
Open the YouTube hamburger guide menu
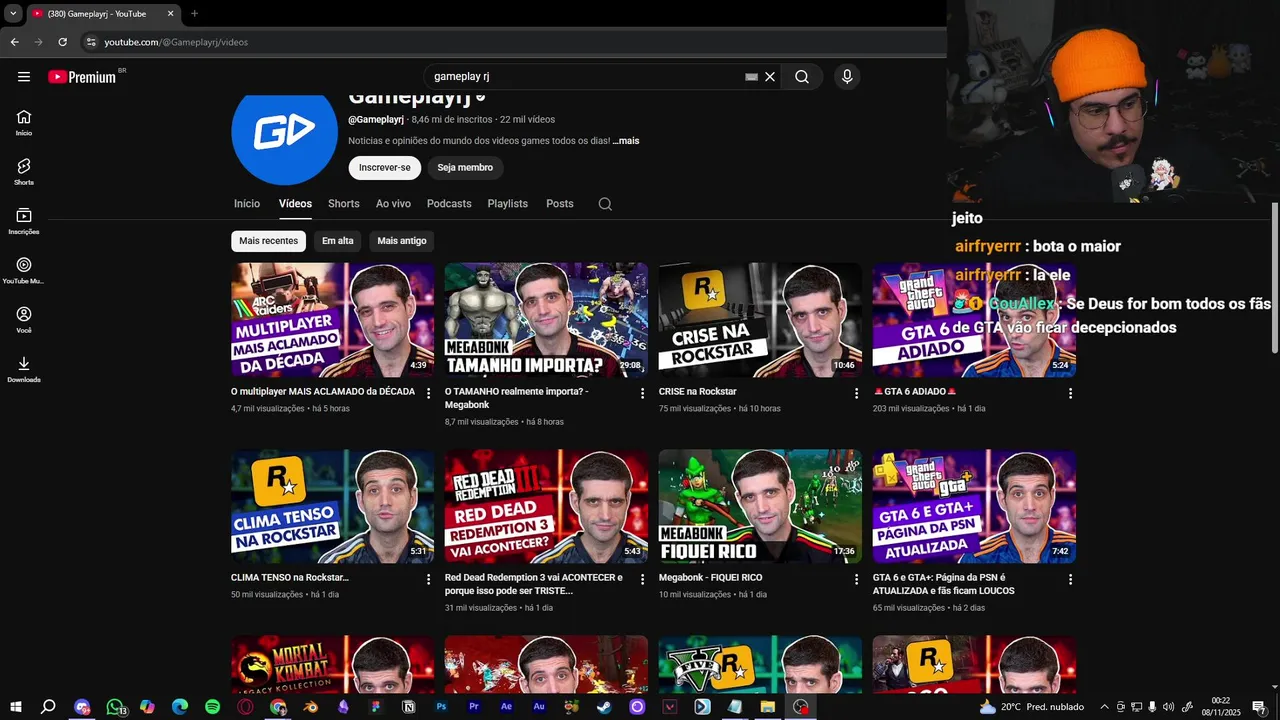24,77
